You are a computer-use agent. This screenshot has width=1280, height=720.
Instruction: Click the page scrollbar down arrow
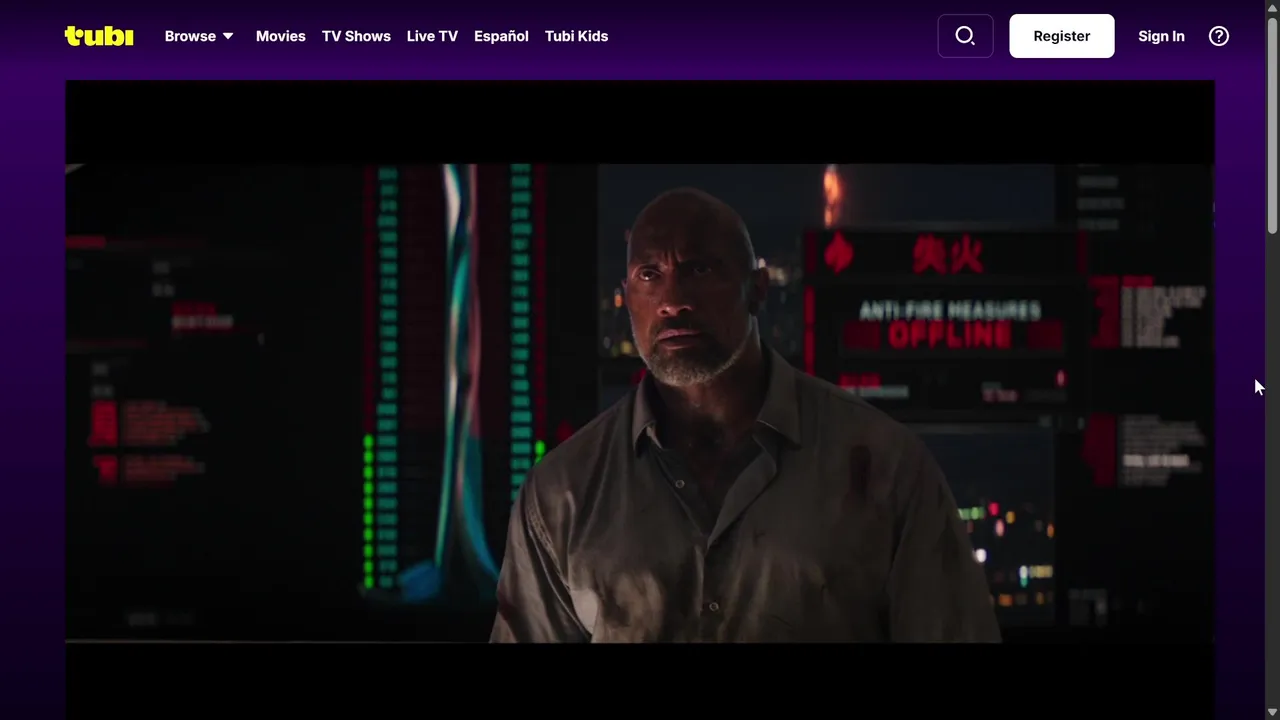1272,712
